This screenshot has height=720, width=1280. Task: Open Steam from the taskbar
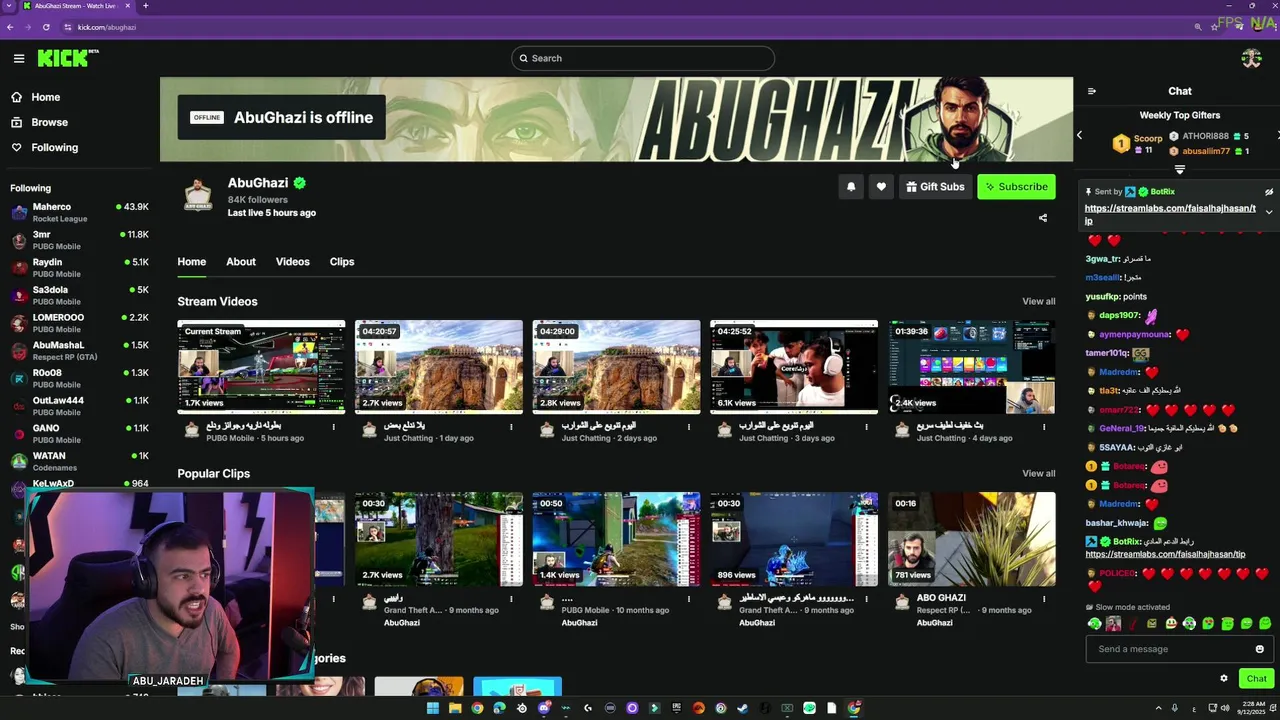click(x=742, y=708)
